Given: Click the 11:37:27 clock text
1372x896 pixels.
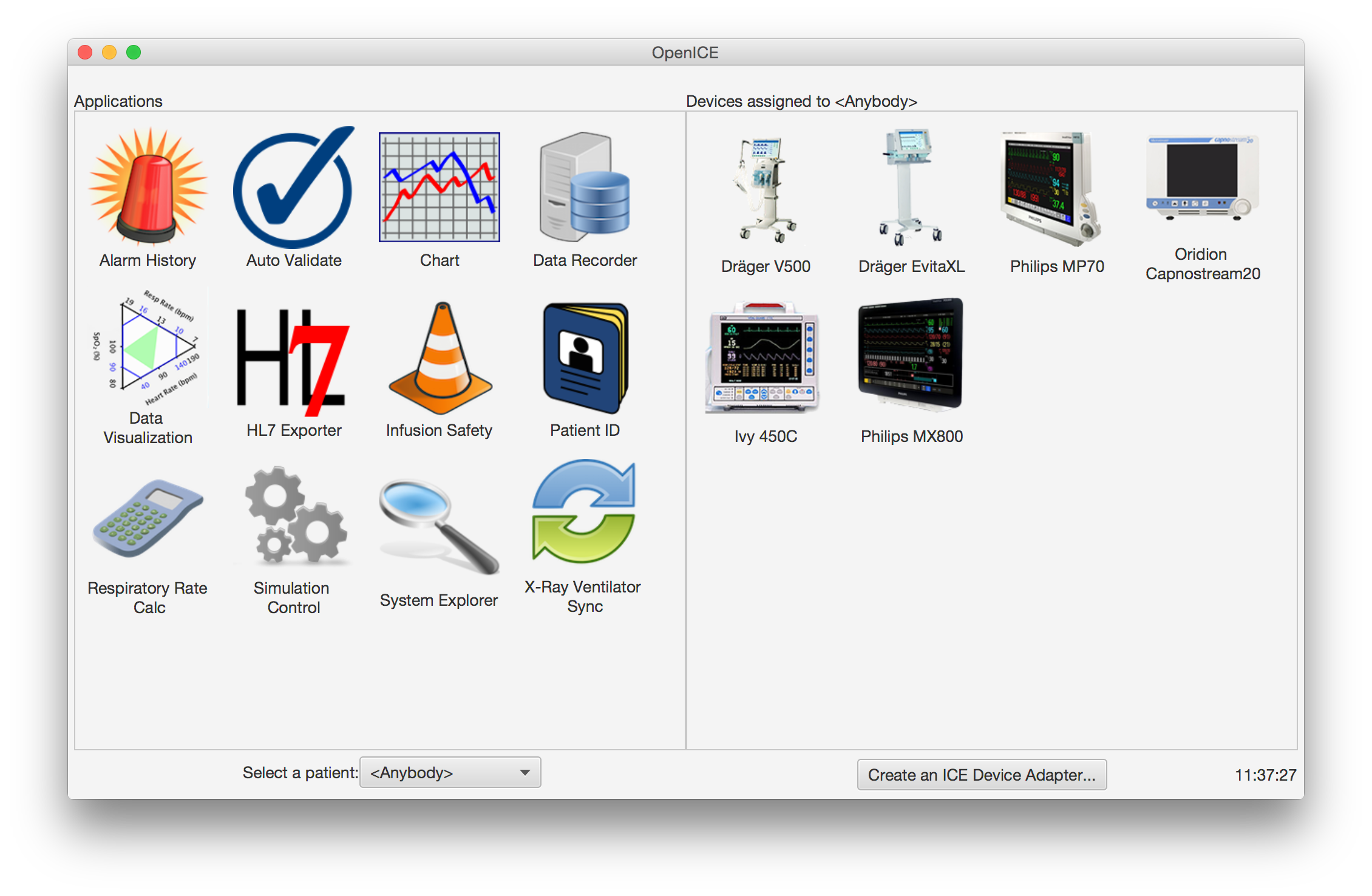Looking at the screenshot, I should click(x=1265, y=775).
